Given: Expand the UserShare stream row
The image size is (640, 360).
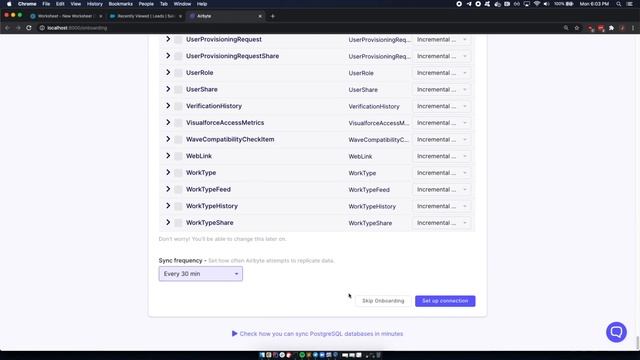Looking at the screenshot, I should tap(168, 89).
